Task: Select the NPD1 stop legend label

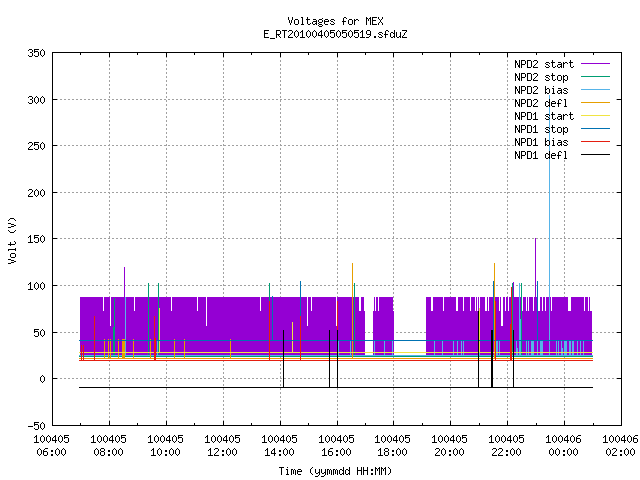Action: [x=541, y=129]
